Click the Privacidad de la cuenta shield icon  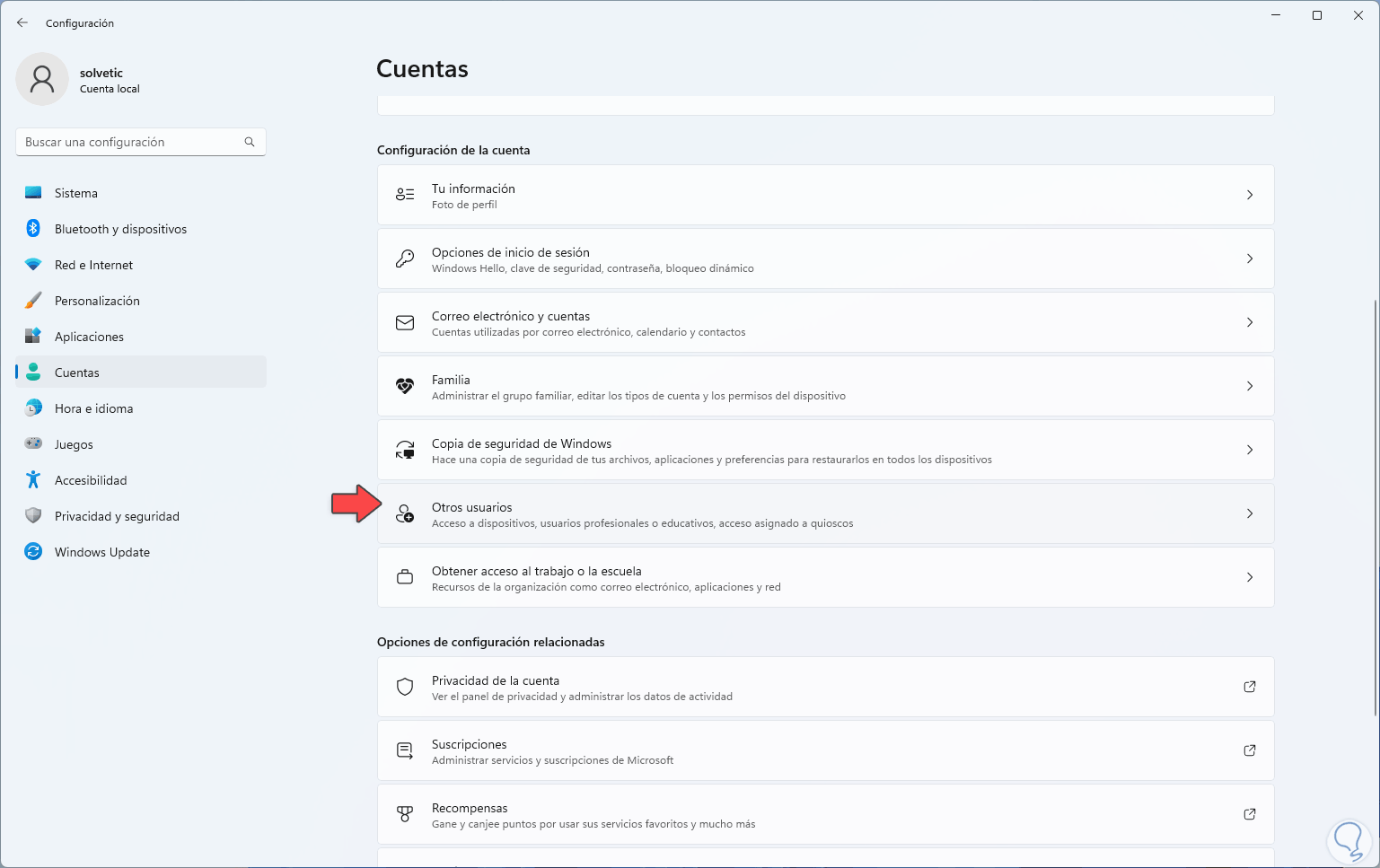405,687
